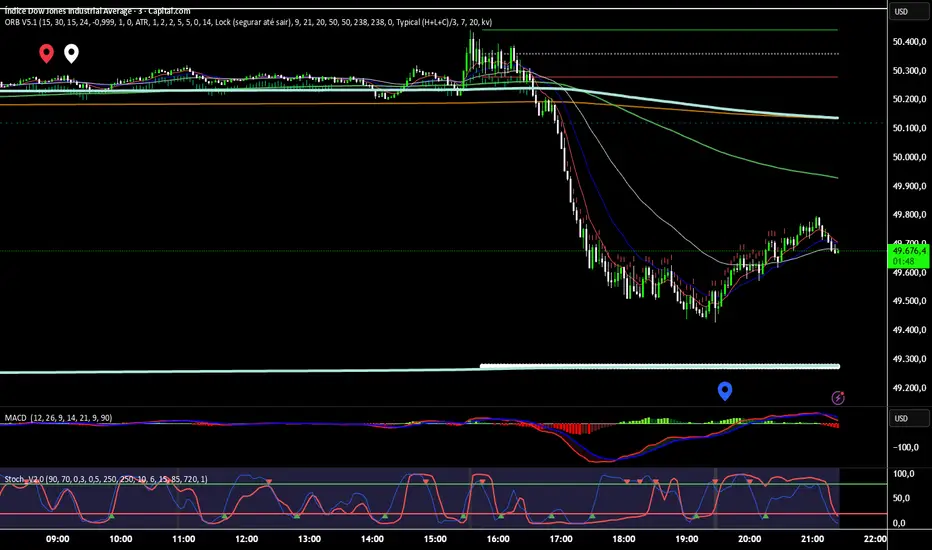Screen dimensions: 932x550
Task: Click the 21:00 time axis label
Action: (811, 538)
